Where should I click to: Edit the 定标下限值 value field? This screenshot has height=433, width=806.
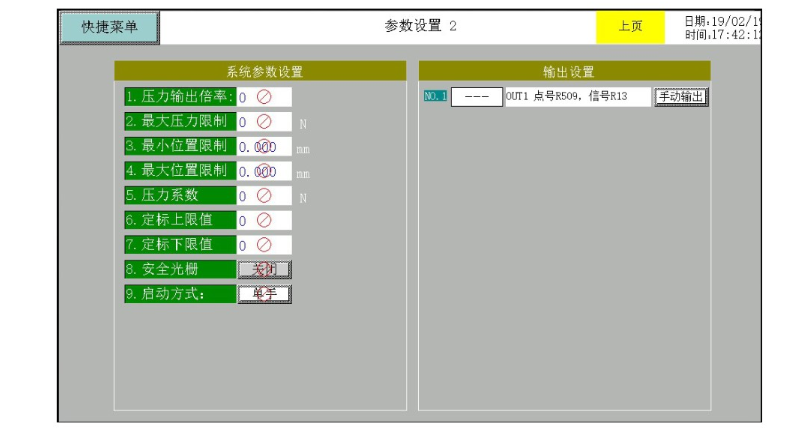pos(264,245)
